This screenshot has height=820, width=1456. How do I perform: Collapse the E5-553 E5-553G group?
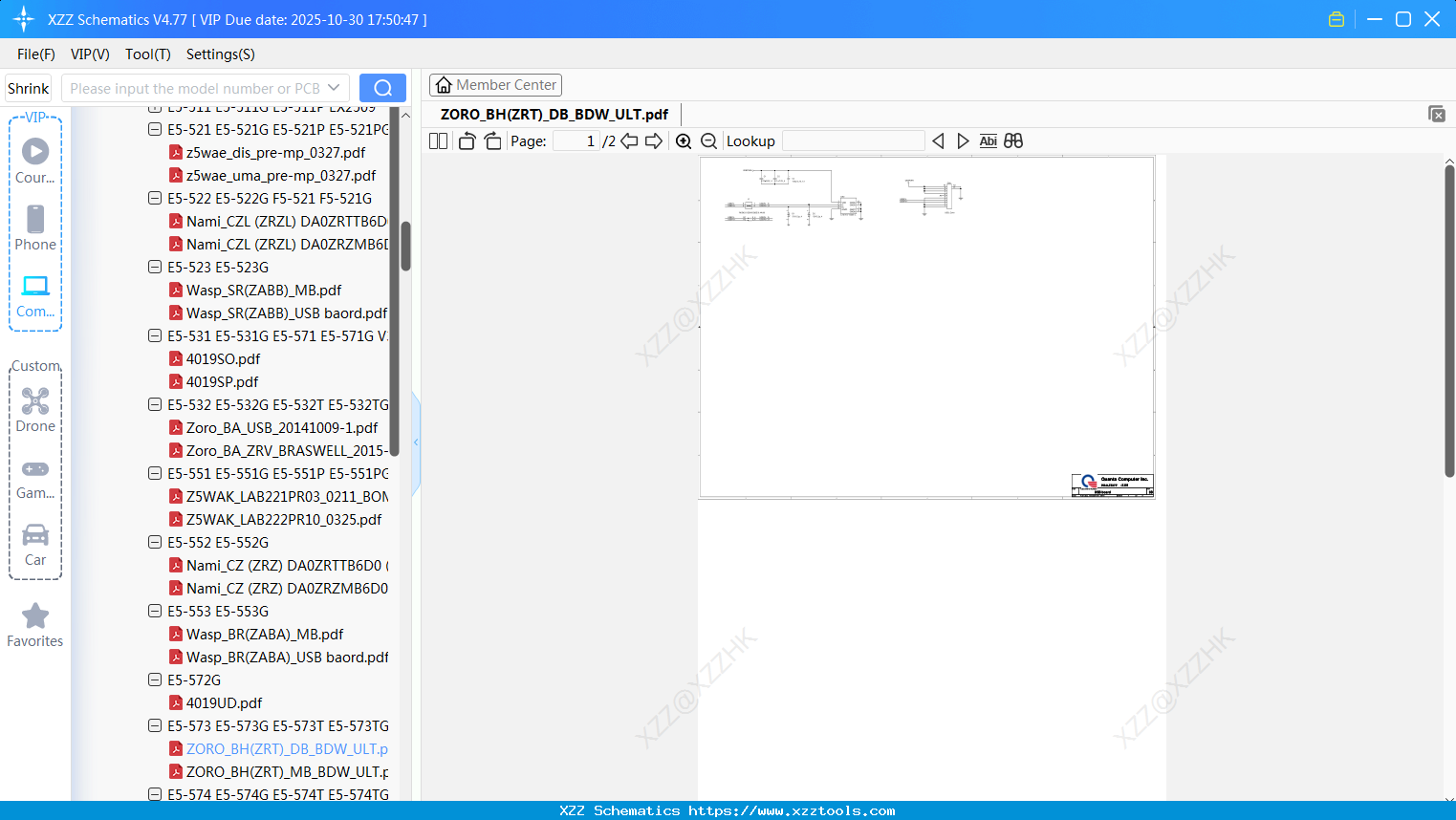[x=155, y=611]
